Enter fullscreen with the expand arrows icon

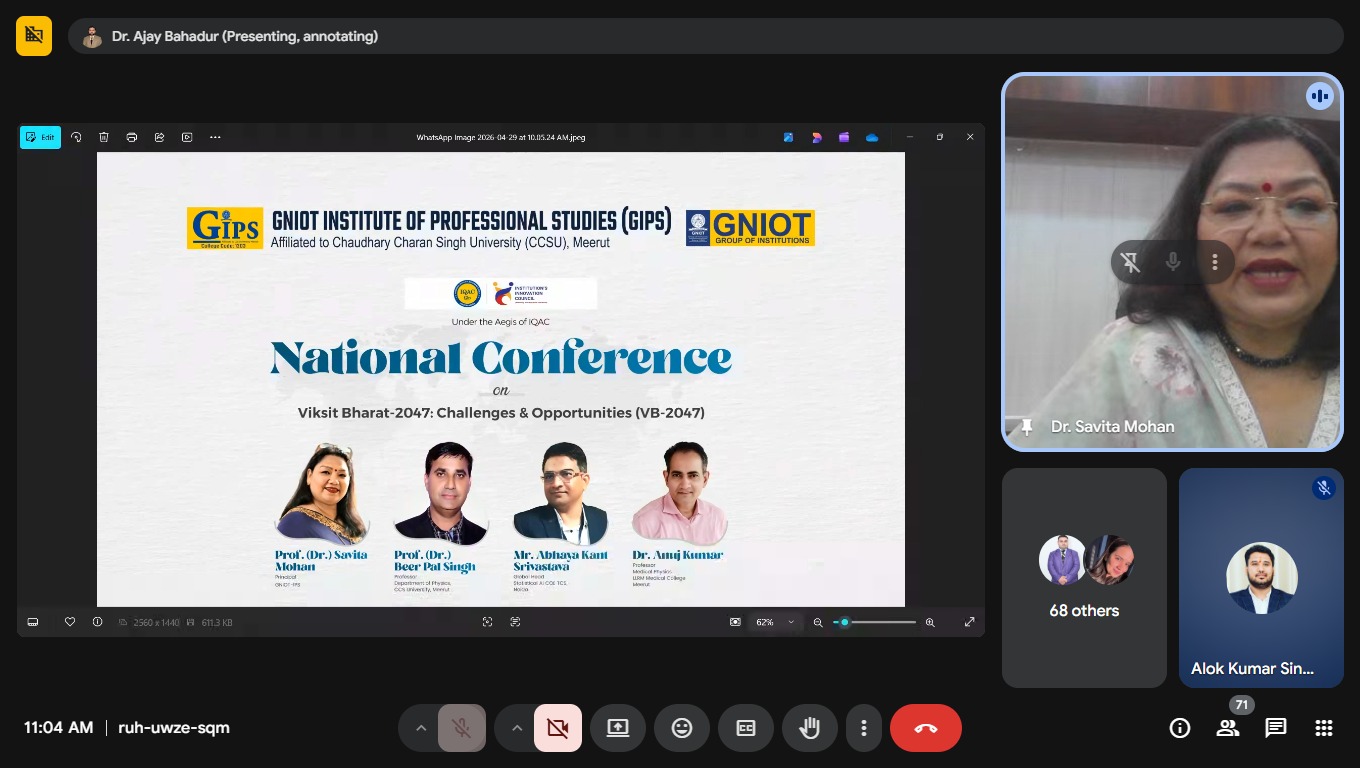(969, 622)
